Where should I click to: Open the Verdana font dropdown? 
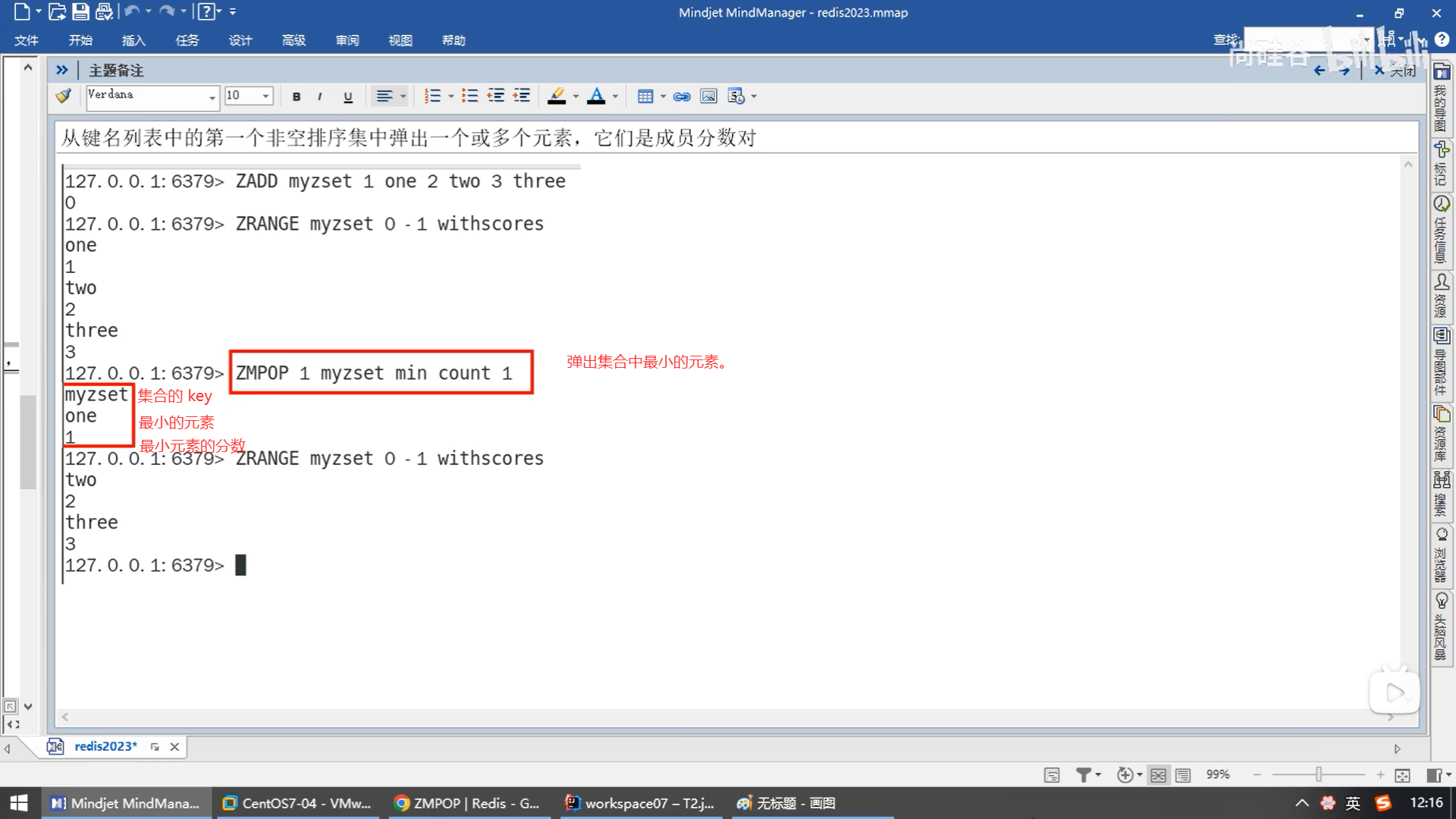(212, 96)
